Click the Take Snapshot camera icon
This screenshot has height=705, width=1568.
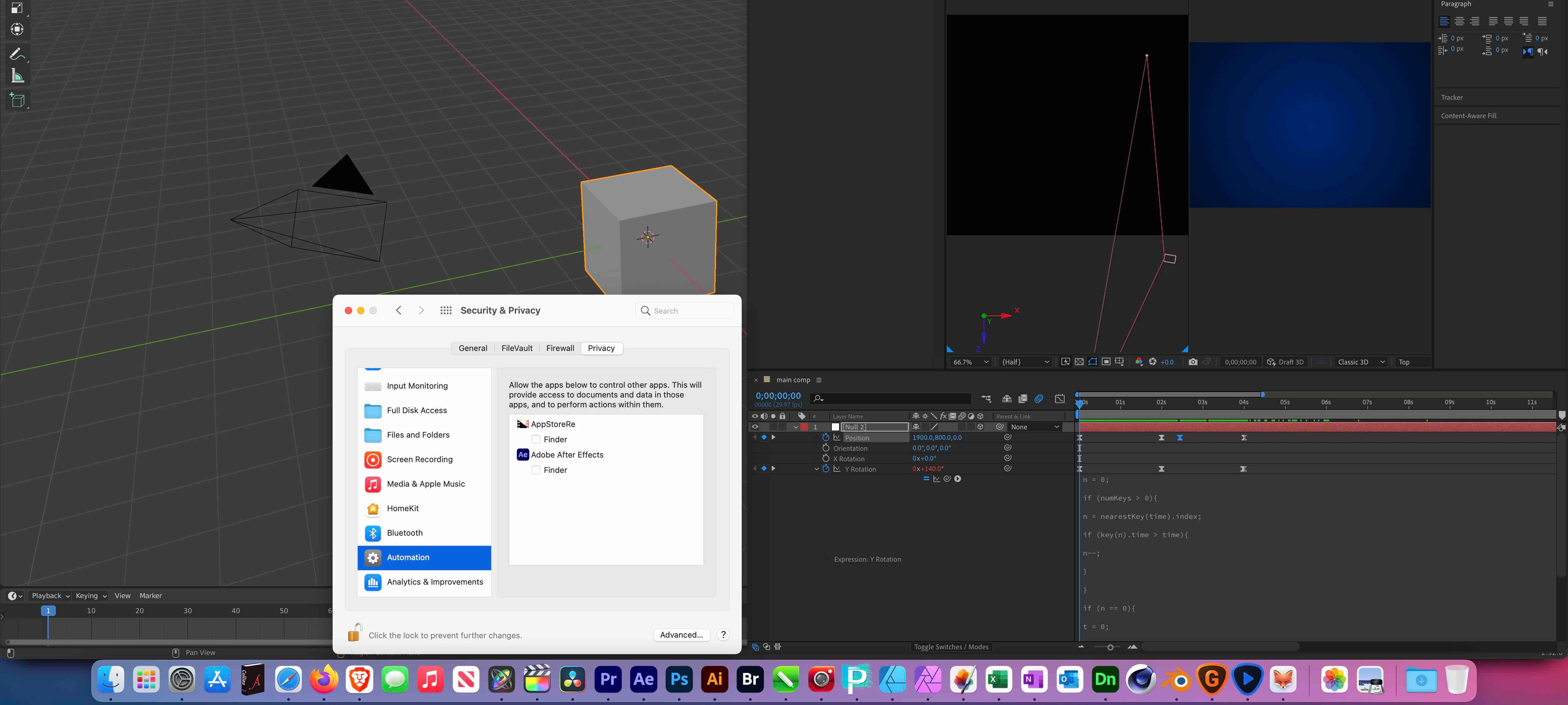coord(1193,362)
